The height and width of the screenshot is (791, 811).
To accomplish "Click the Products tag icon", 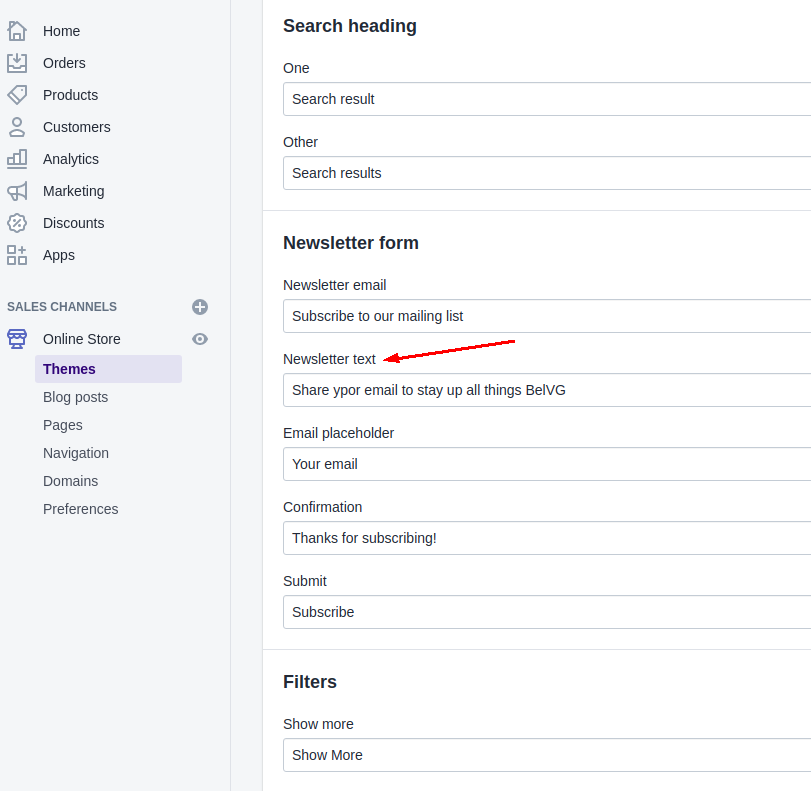I will 17,95.
